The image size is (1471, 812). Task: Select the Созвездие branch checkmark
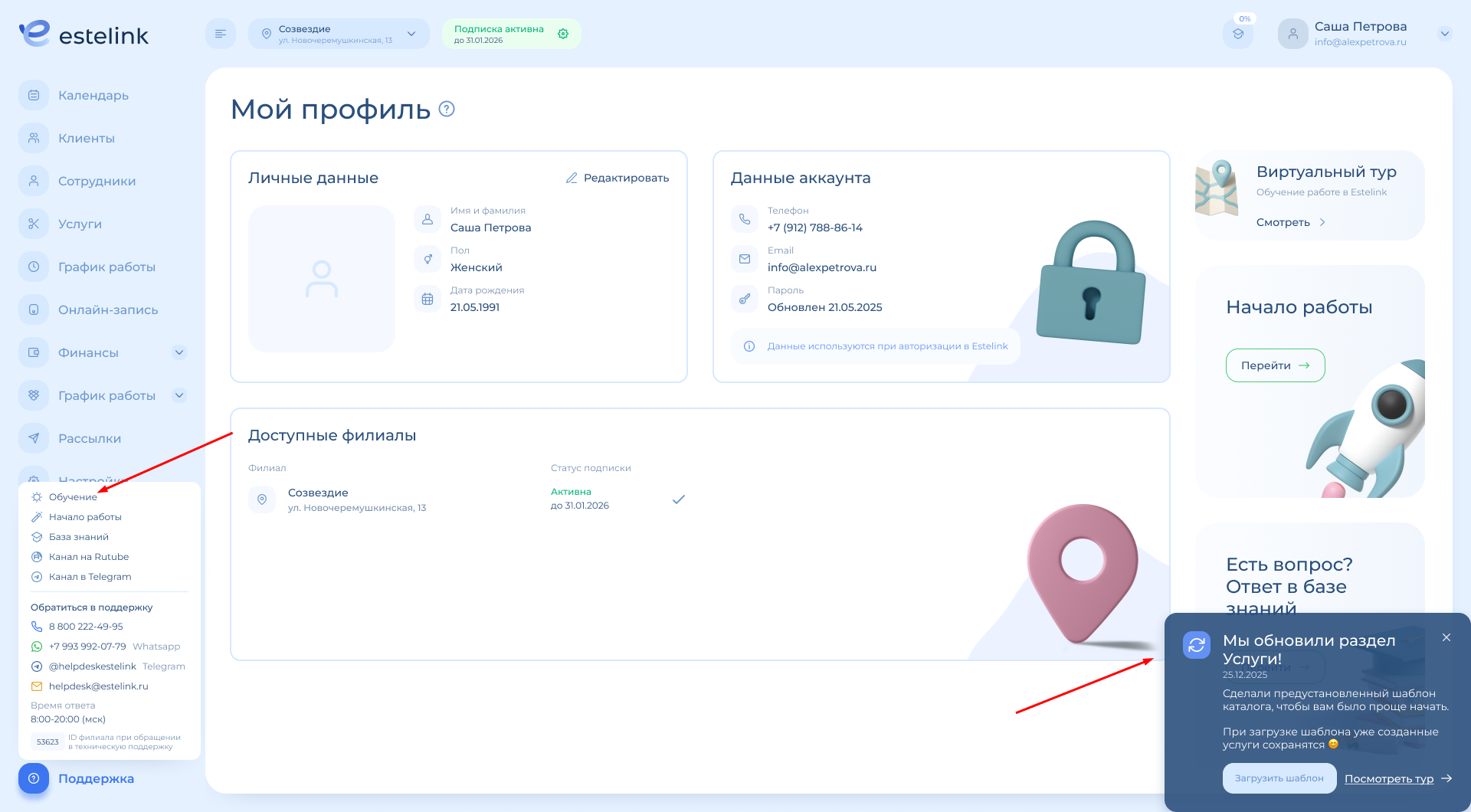click(678, 499)
